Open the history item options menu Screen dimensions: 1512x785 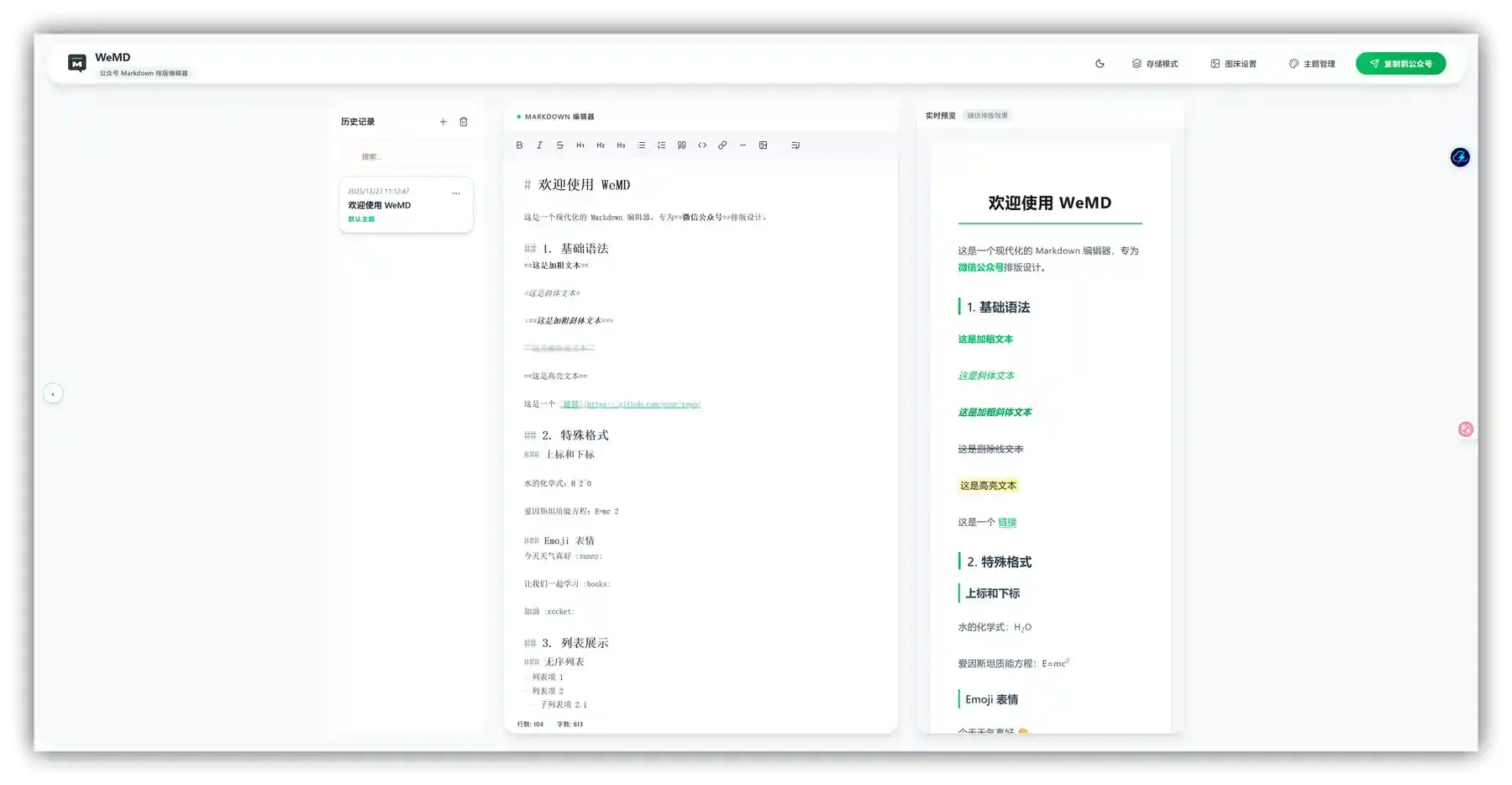click(456, 192)
